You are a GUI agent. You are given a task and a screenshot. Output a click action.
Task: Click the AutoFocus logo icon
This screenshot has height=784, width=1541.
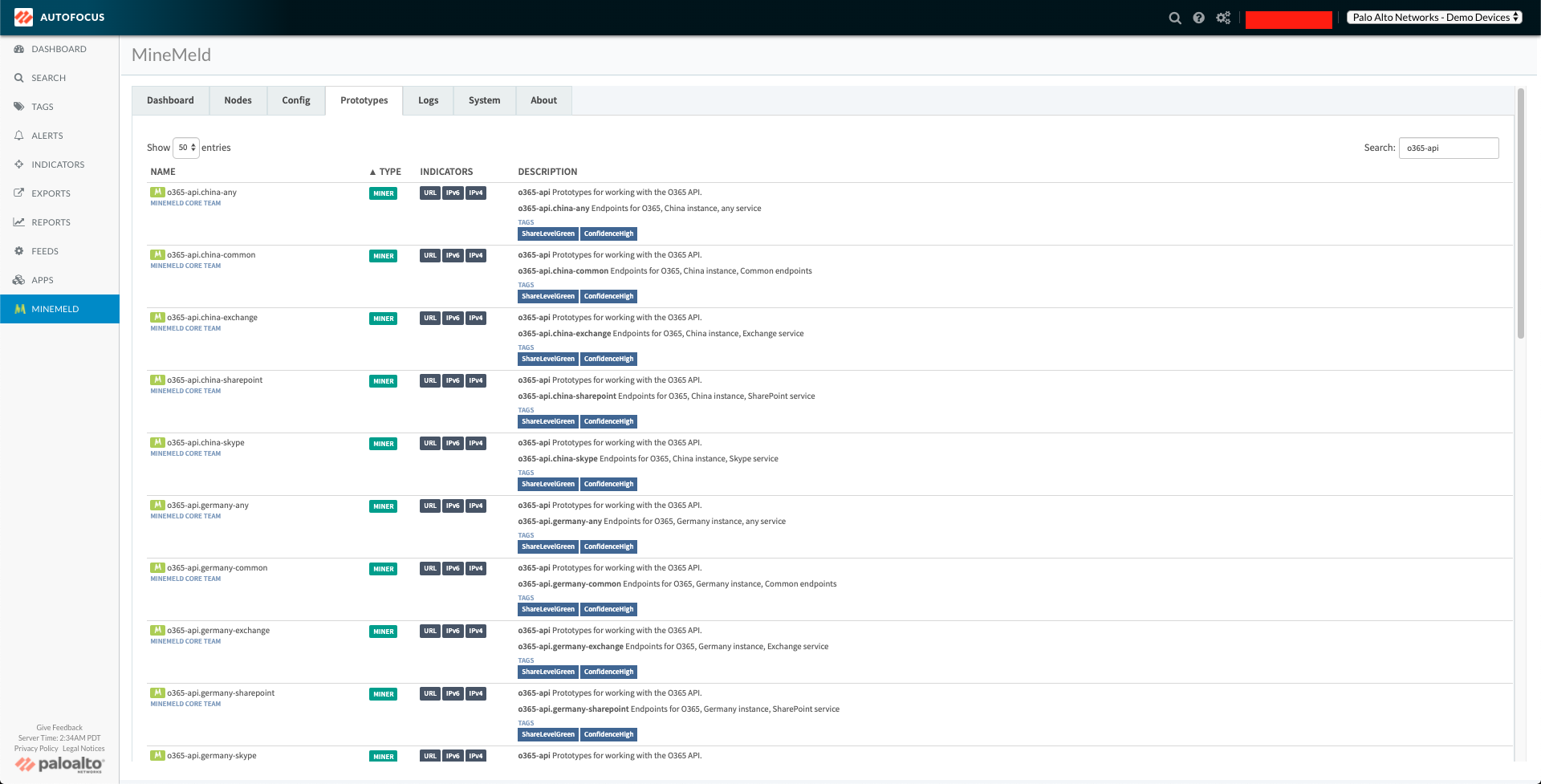[x=23, y=17]
